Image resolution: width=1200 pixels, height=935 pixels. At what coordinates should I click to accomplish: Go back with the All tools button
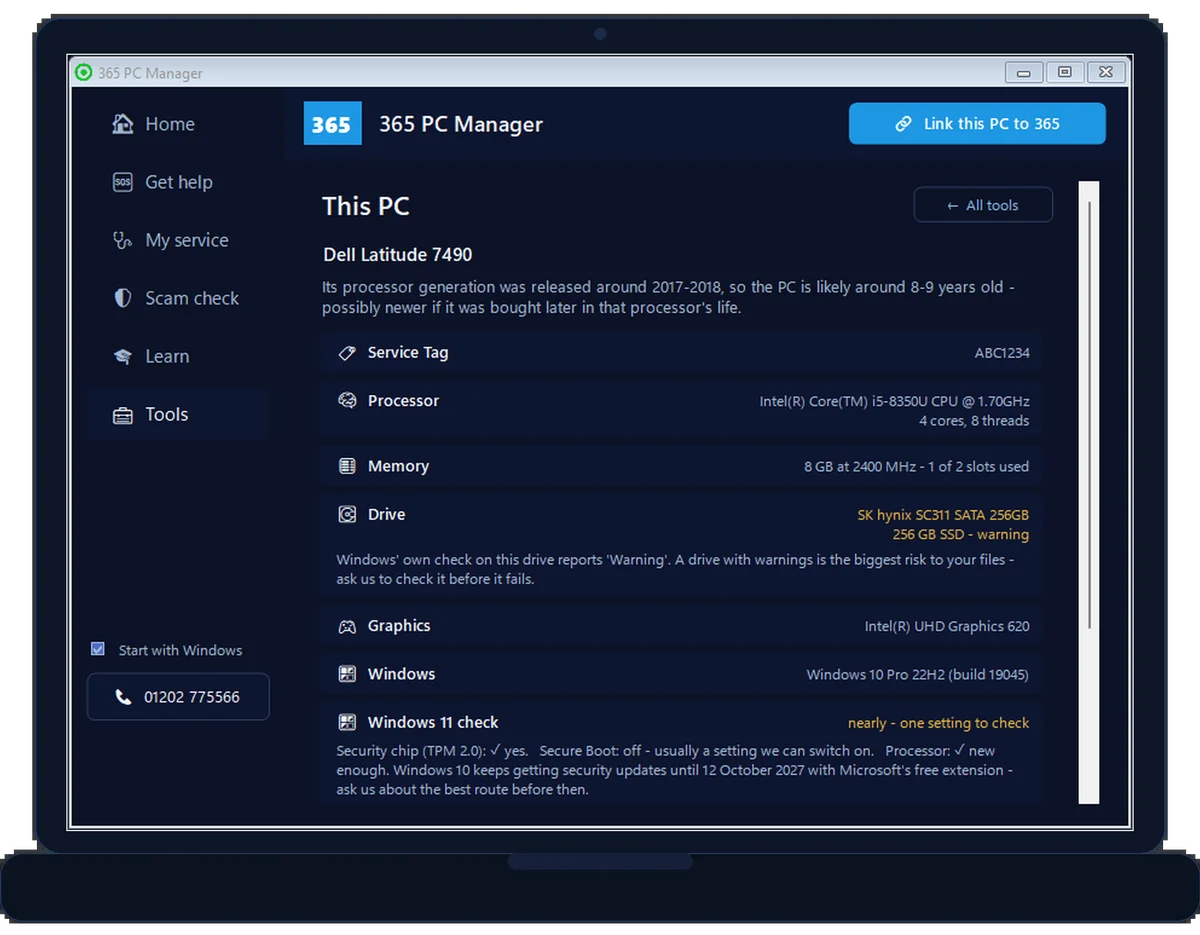[983, 205]
